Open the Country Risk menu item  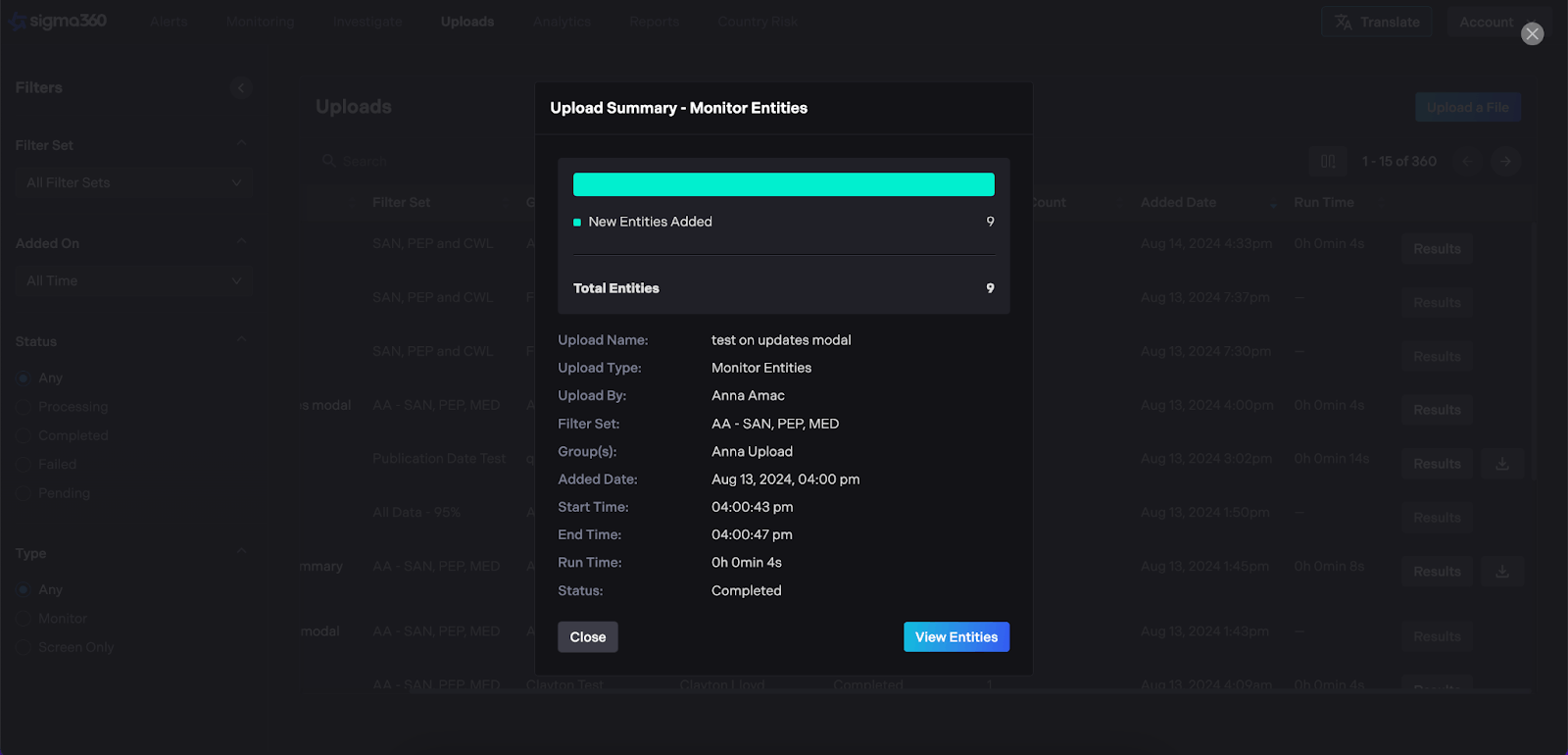pos(757,22)
